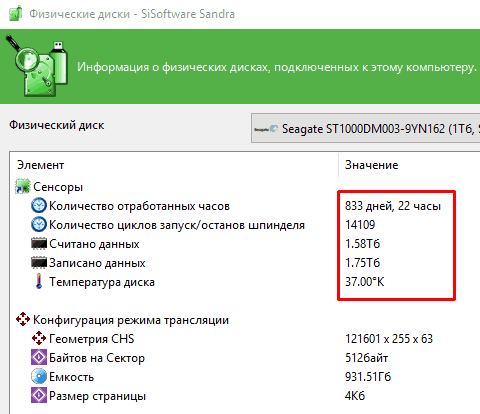Click purple diamond icon beside 'Байтов на Сектор'

(39, 357)
